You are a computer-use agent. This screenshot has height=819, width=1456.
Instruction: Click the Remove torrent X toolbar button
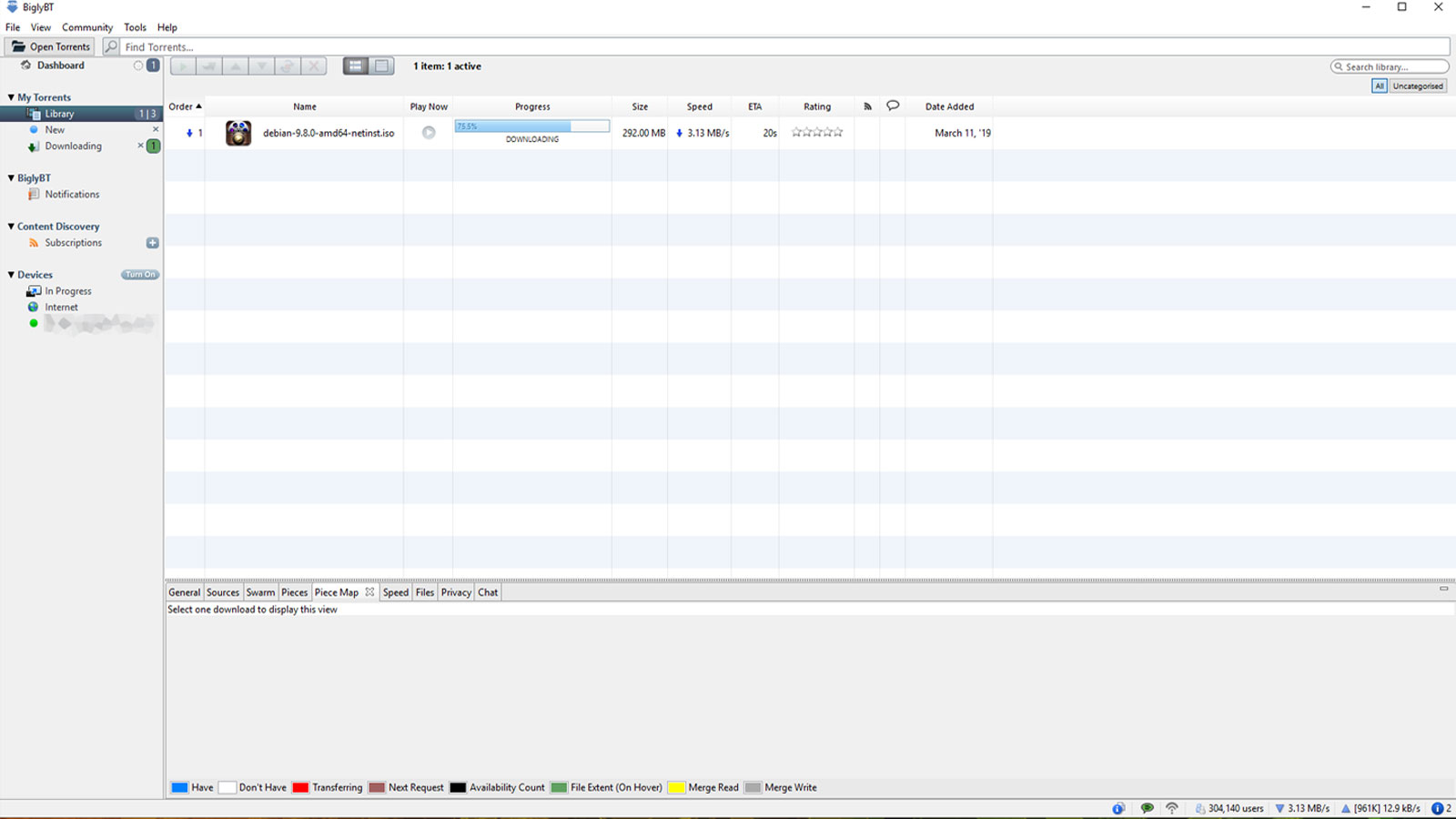pos(314,66)
